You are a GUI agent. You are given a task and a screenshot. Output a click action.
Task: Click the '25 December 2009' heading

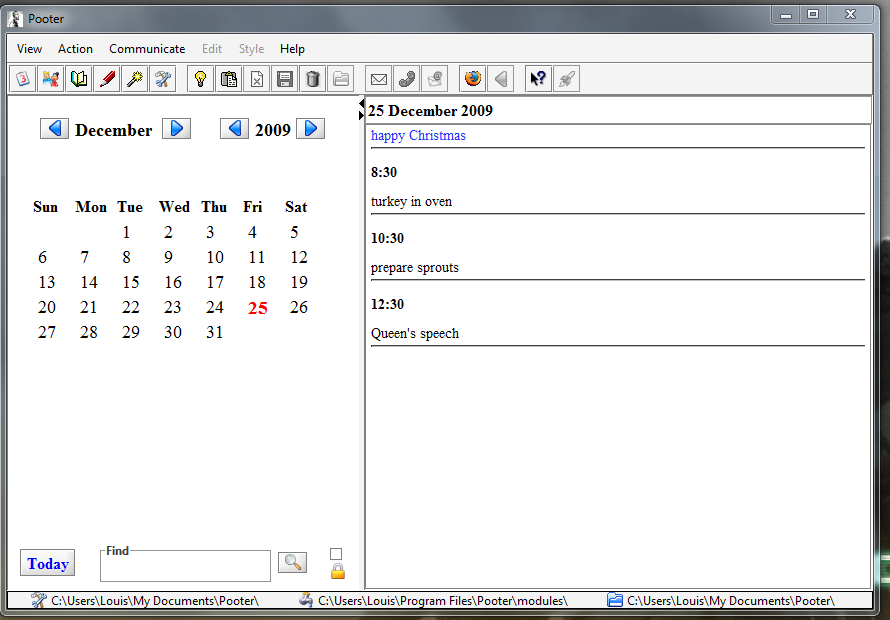430,111
